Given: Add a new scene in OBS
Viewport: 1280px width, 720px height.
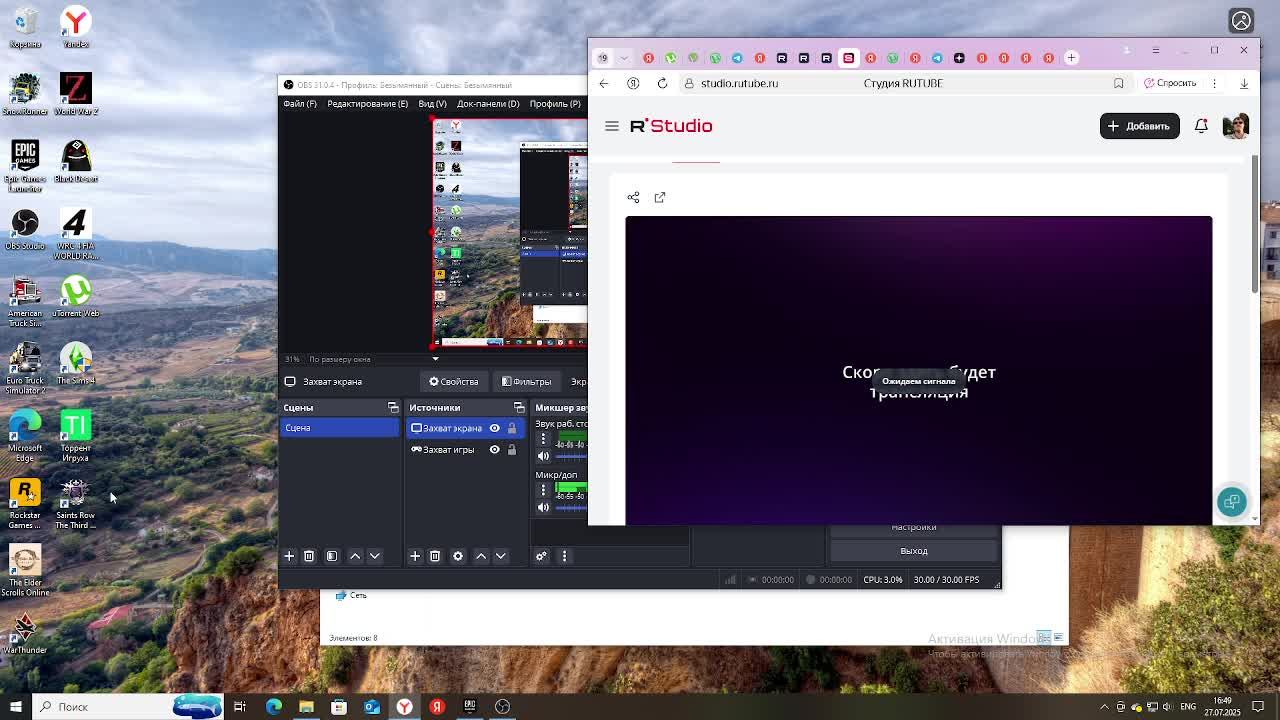Looking at the screenshot, I should pos(289,556).
